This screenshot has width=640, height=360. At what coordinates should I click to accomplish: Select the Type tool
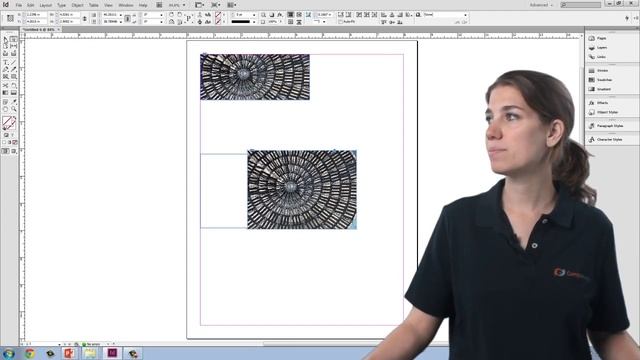5,62
